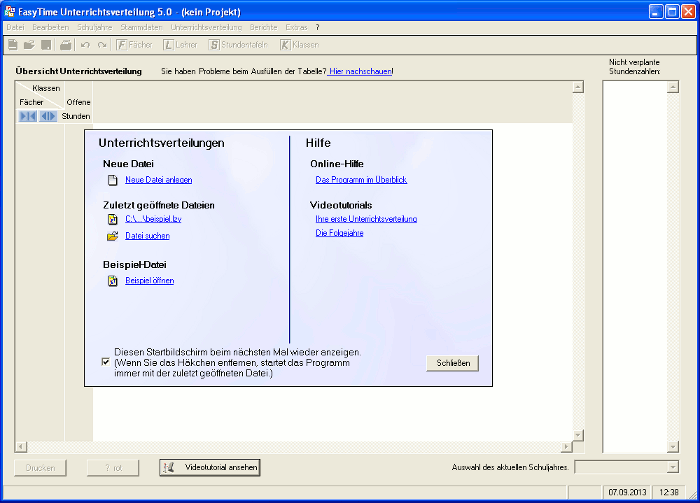Image resolution: width=700 pixels, height=503 pixels.
Task: Open the 'Hier nachschauen!' help link
Action: (x=361, y=72)
